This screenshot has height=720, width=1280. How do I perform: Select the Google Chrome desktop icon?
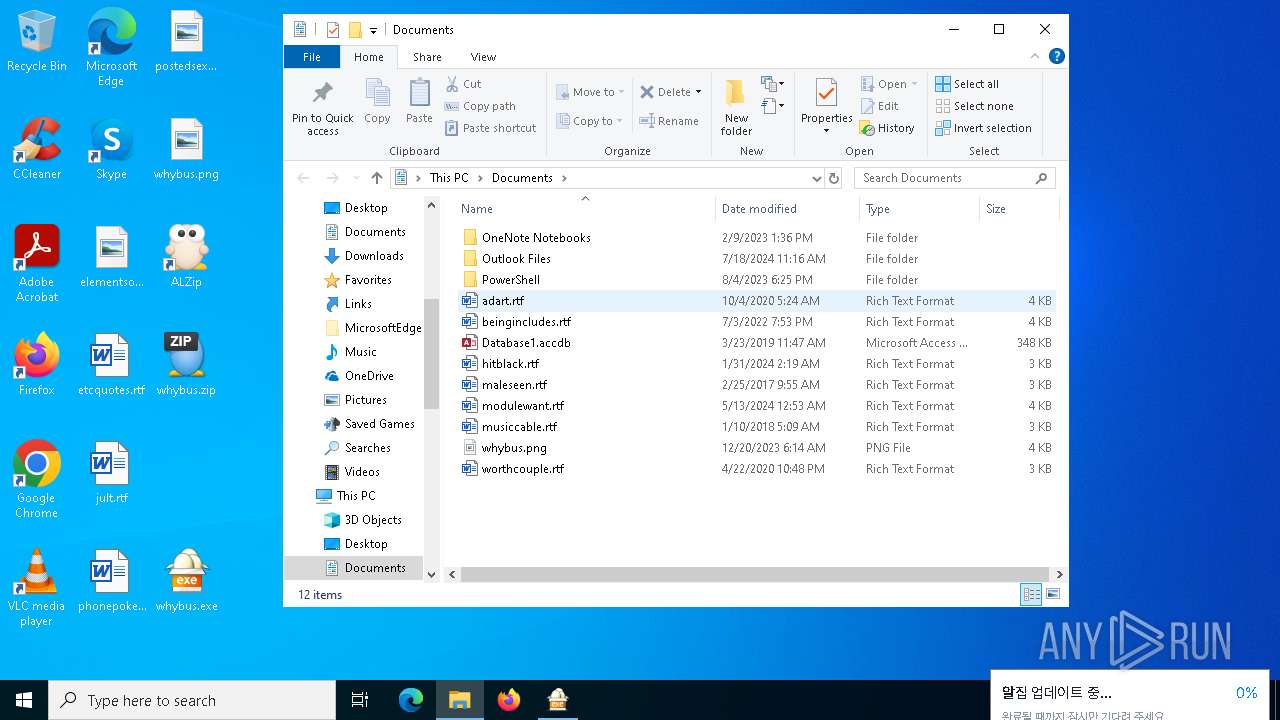pos(37,480)
